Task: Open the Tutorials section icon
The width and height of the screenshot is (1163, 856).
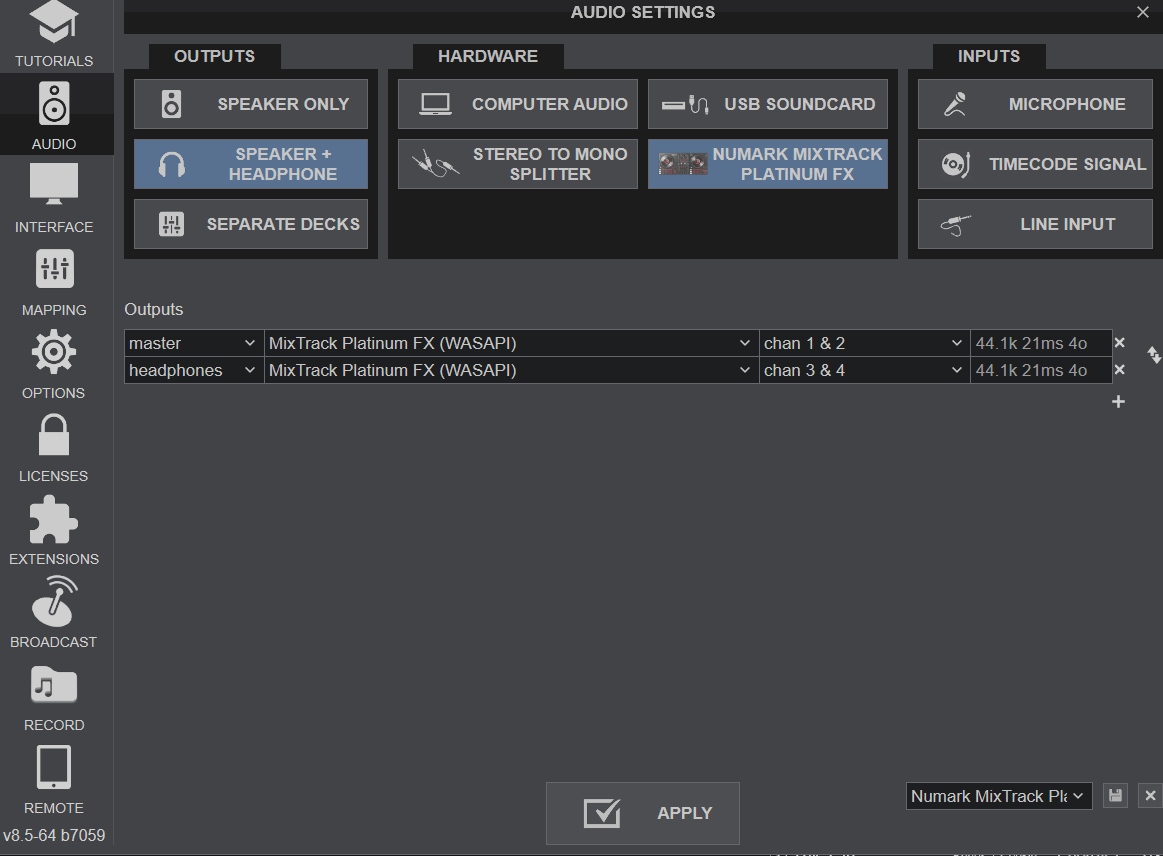Action: pyautogui.click(x=53, y=22)
